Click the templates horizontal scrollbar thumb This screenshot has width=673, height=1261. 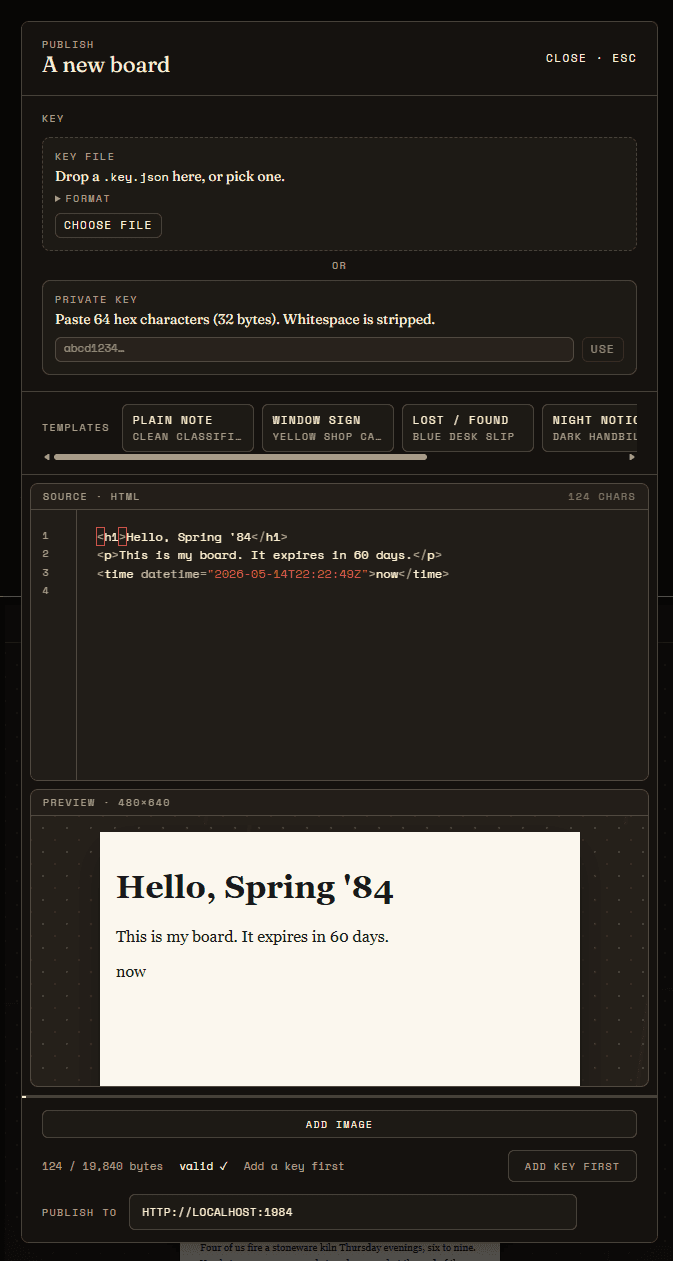pos(240,457)
